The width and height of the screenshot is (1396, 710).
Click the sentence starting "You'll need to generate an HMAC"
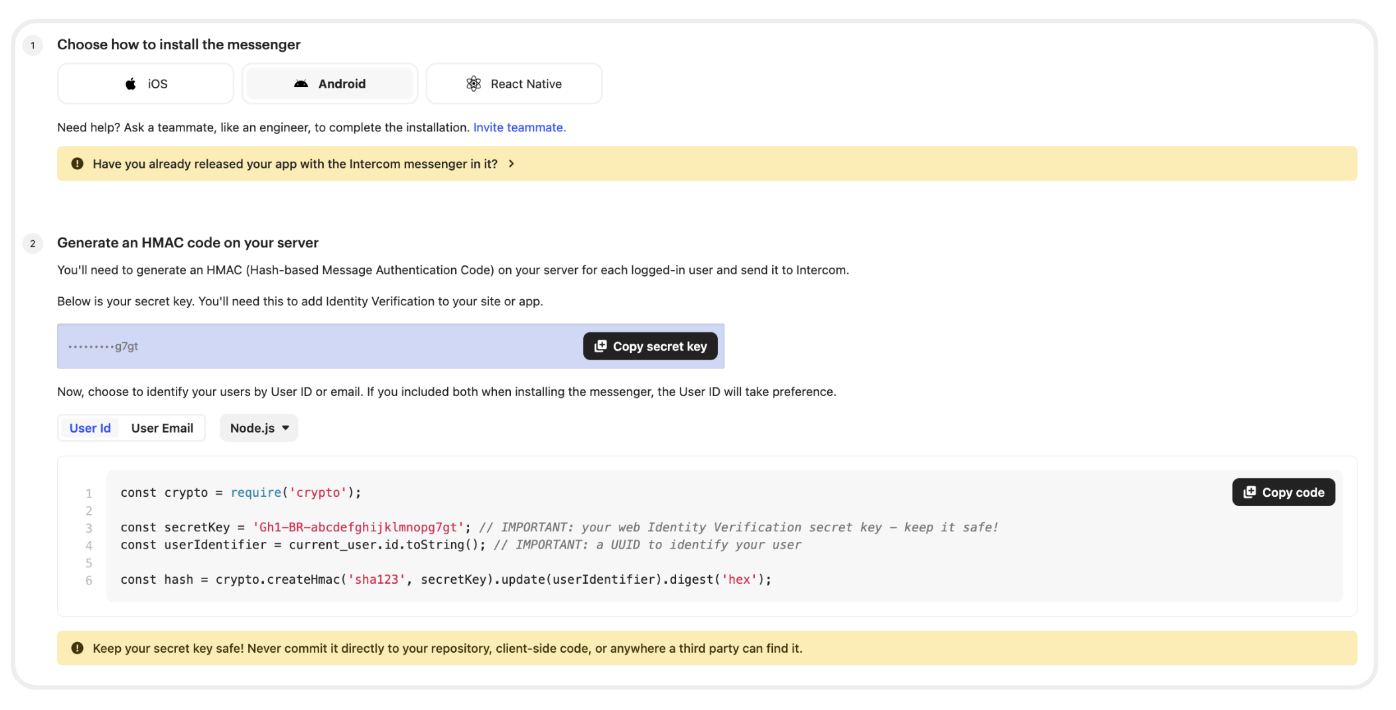coord(453,270)
